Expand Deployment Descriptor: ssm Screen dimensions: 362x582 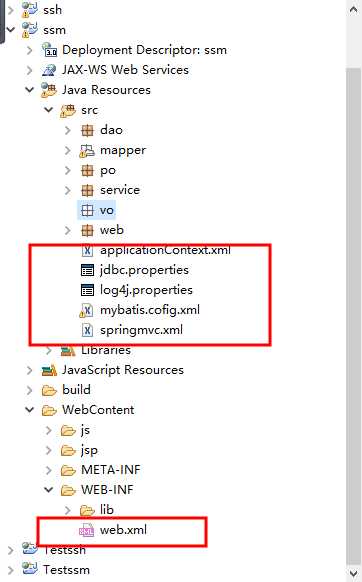(30, 50)
